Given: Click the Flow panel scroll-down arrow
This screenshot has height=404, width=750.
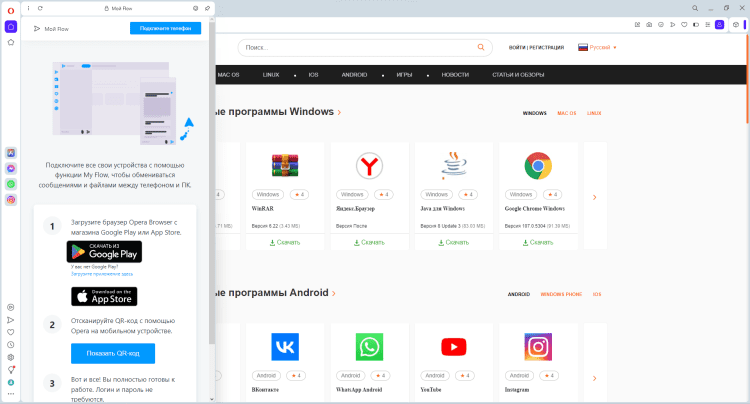Looking at the screenshot, I should 212,399.
